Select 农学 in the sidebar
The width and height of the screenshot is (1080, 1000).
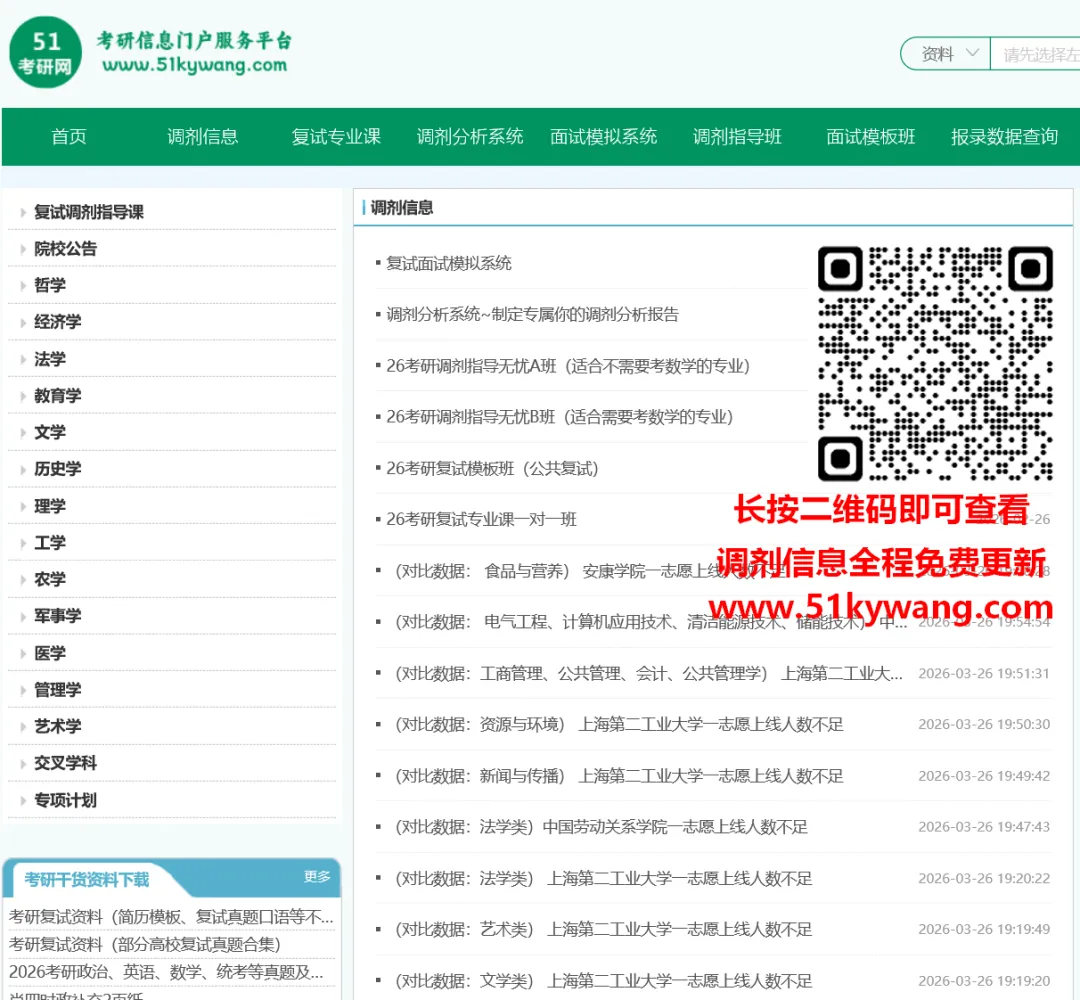pyautogui.click(x=50, y=579)
